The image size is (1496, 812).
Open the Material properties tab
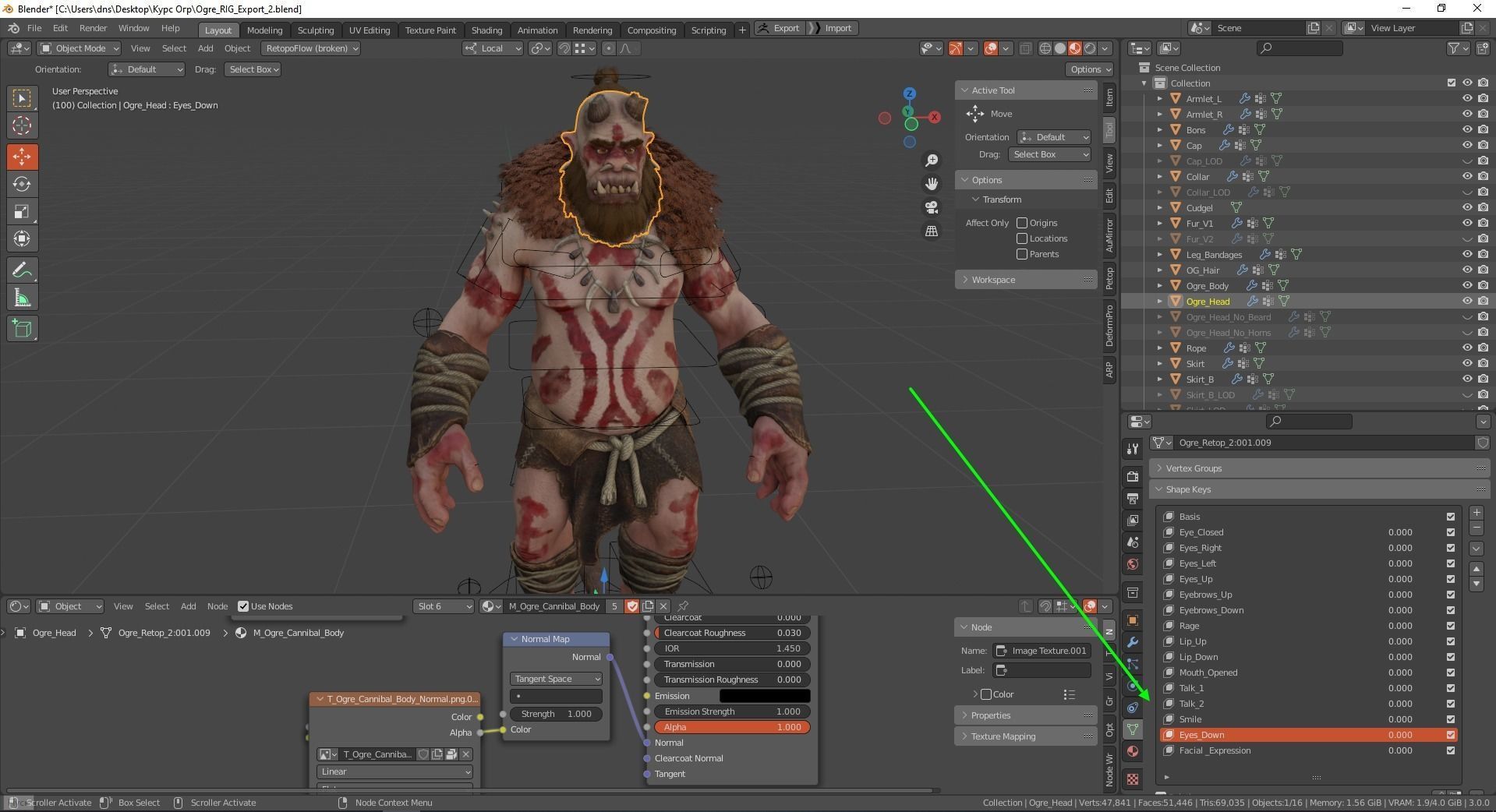1133,751
